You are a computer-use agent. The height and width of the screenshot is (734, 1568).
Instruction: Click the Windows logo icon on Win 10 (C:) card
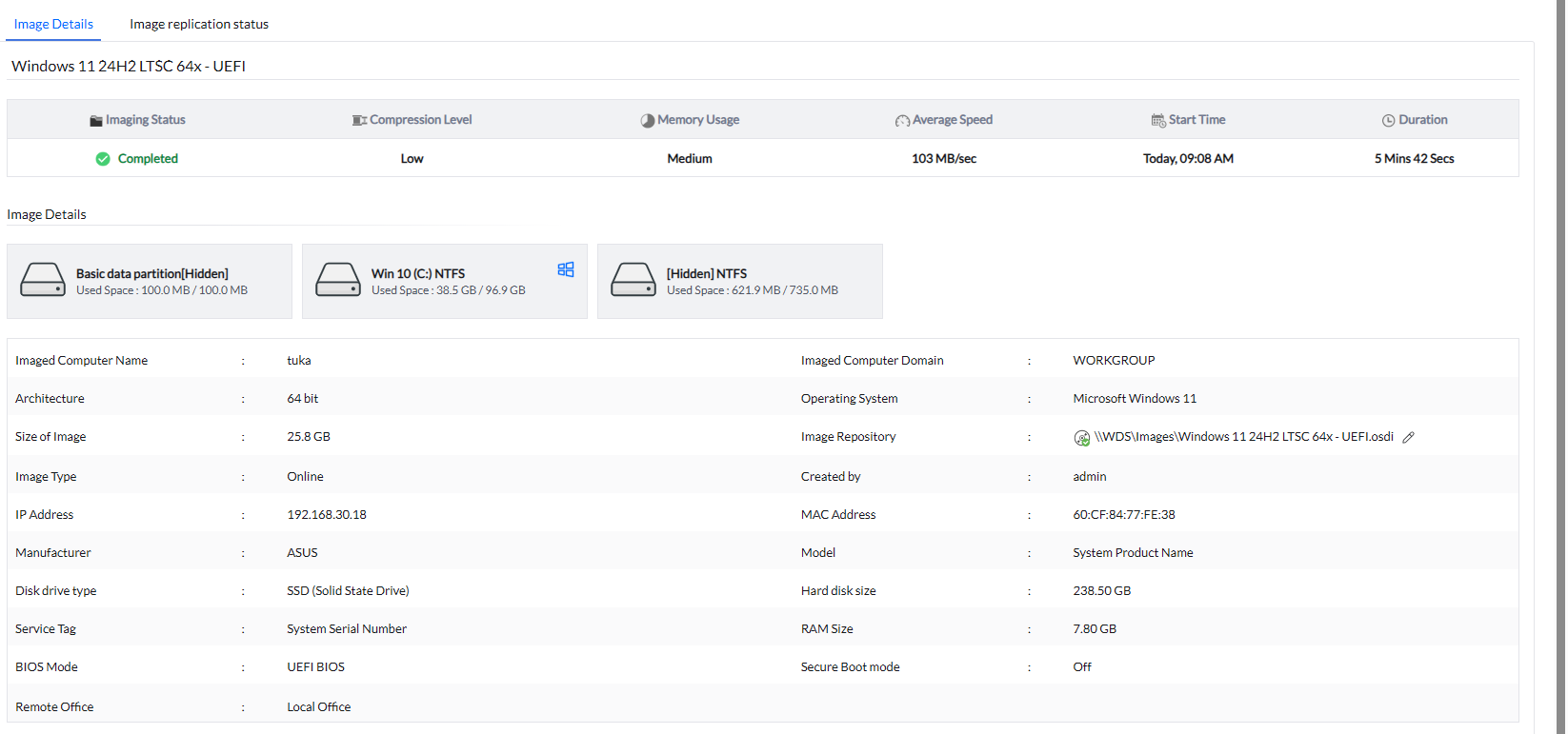[x=566, y=269]
